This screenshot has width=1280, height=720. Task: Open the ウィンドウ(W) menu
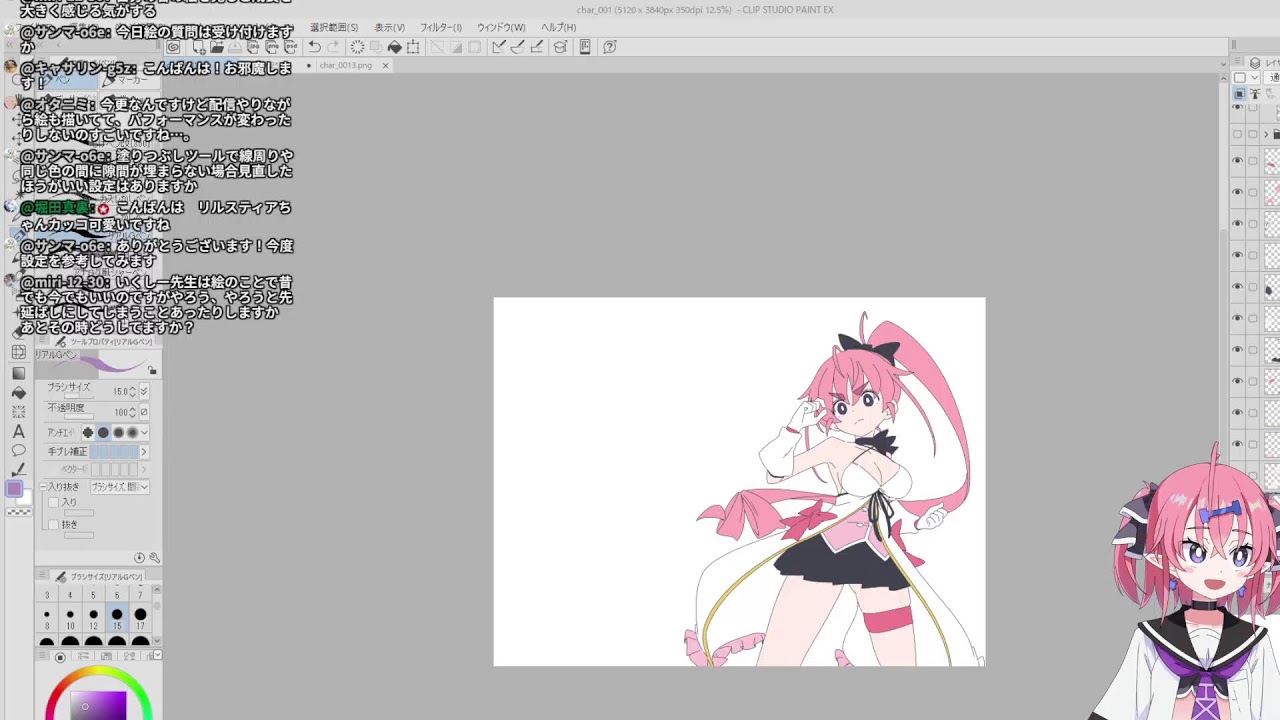tap(501, 27)
